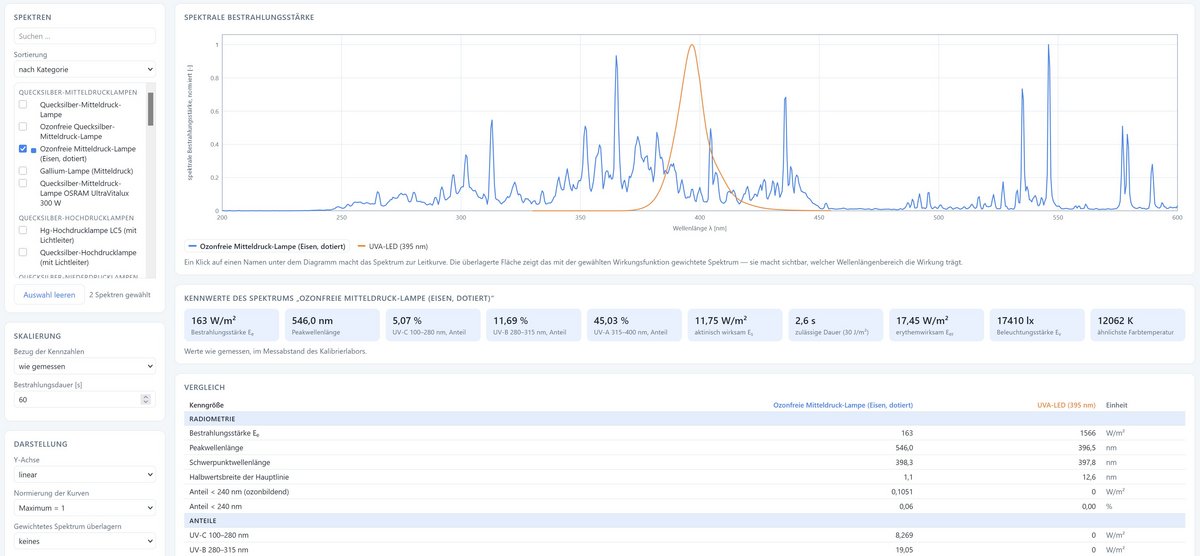Uncheck Ozonfreie Mitteldruck-Lampe (Eisen, dotiert)

23,148
